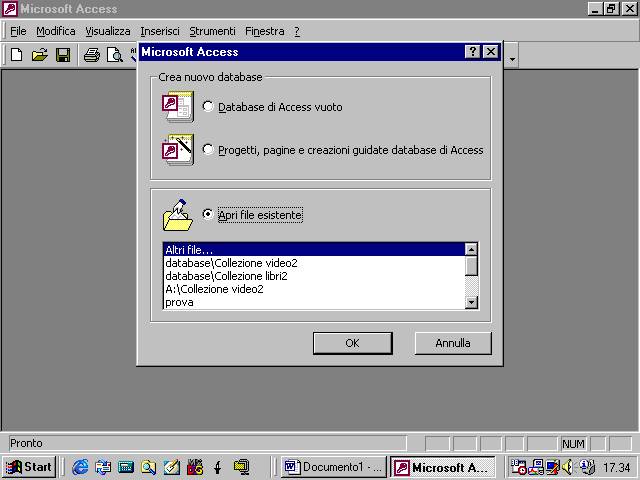Viewport: 640px width, 480px height.
Task: Click the red and yellow quick launch icon
Action: point(195,467)
